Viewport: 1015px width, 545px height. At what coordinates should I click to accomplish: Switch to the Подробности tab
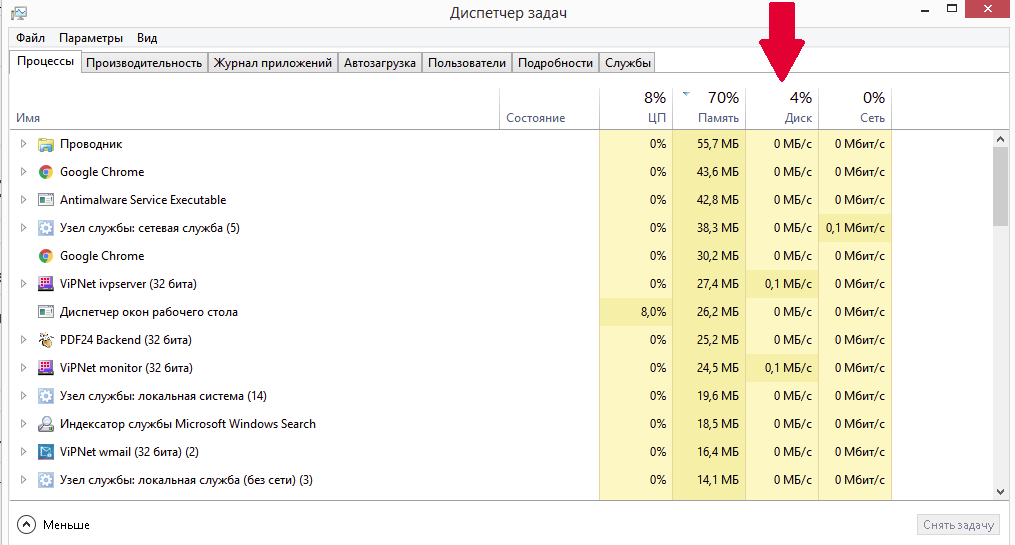coord(555,63)
